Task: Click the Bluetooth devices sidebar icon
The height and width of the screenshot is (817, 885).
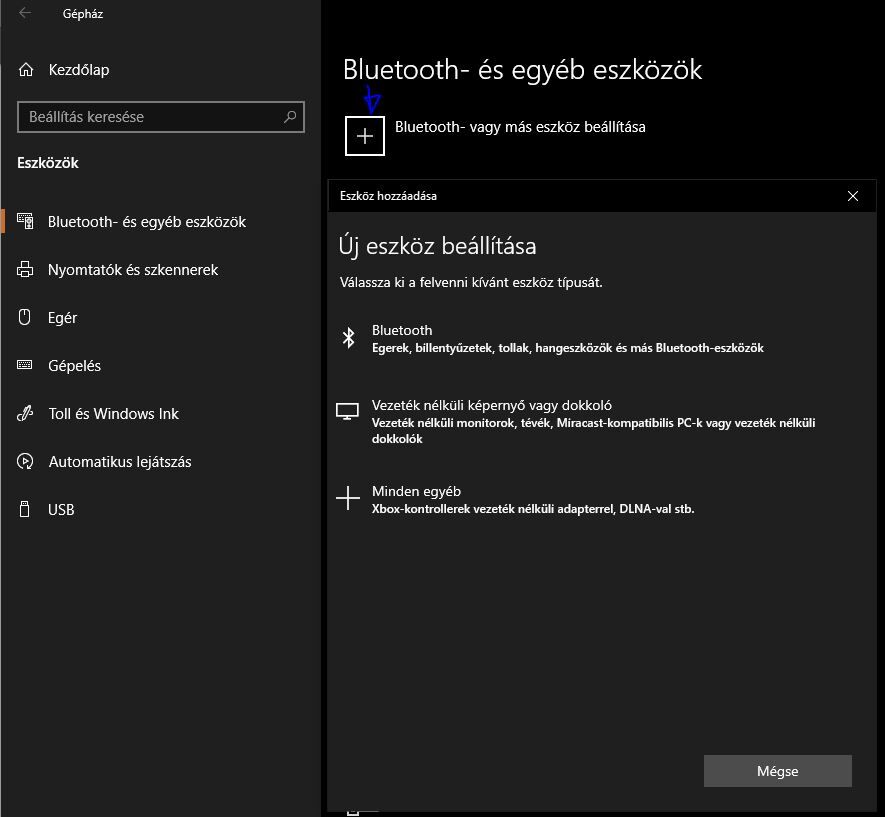Action: point(25,221)
